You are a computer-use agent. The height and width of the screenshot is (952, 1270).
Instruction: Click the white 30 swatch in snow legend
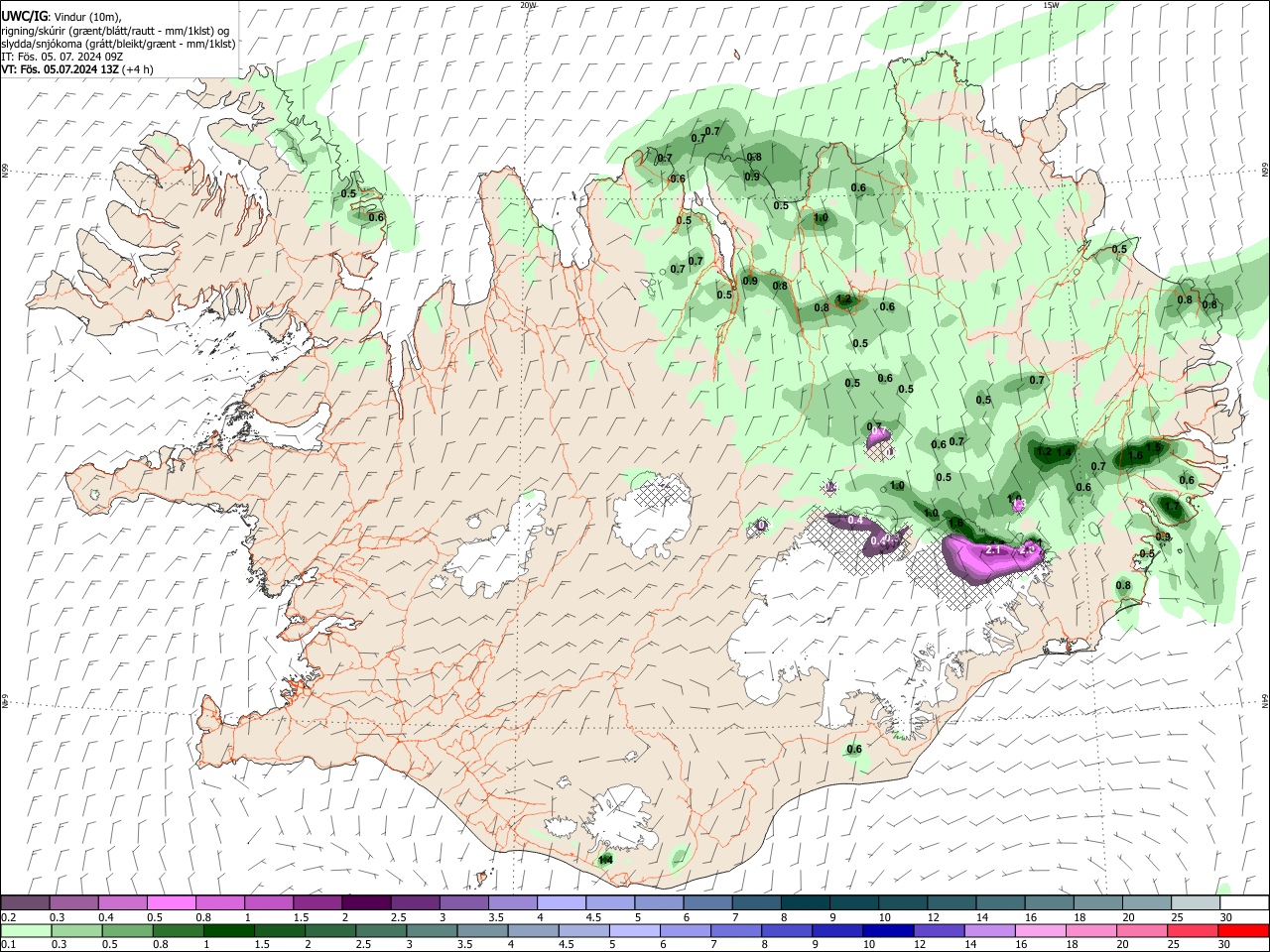pos(1245,902)
